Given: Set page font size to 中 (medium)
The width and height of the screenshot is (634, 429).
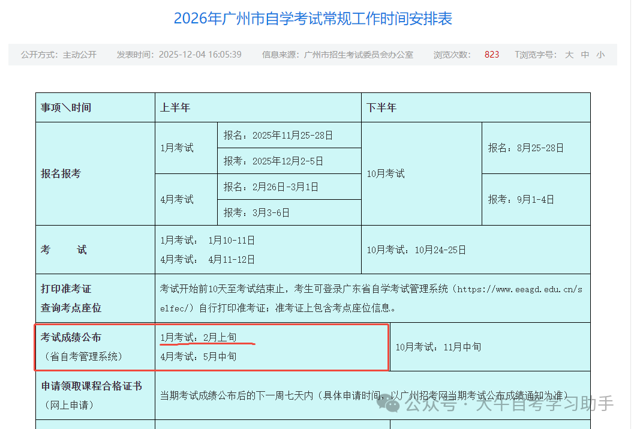Looking at the screenshot, I should 585,55.
